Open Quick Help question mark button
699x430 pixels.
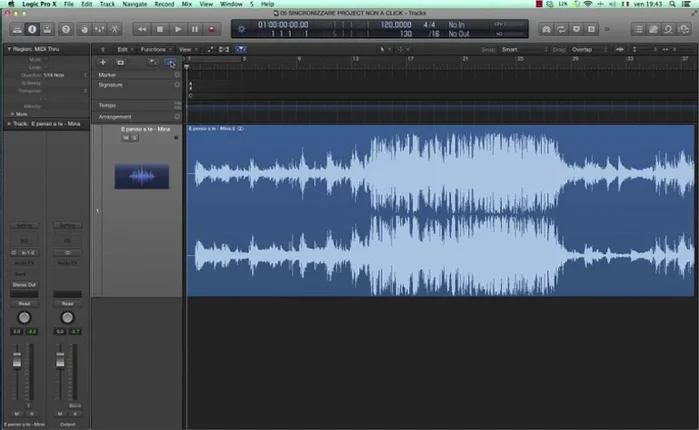(65, 30)
